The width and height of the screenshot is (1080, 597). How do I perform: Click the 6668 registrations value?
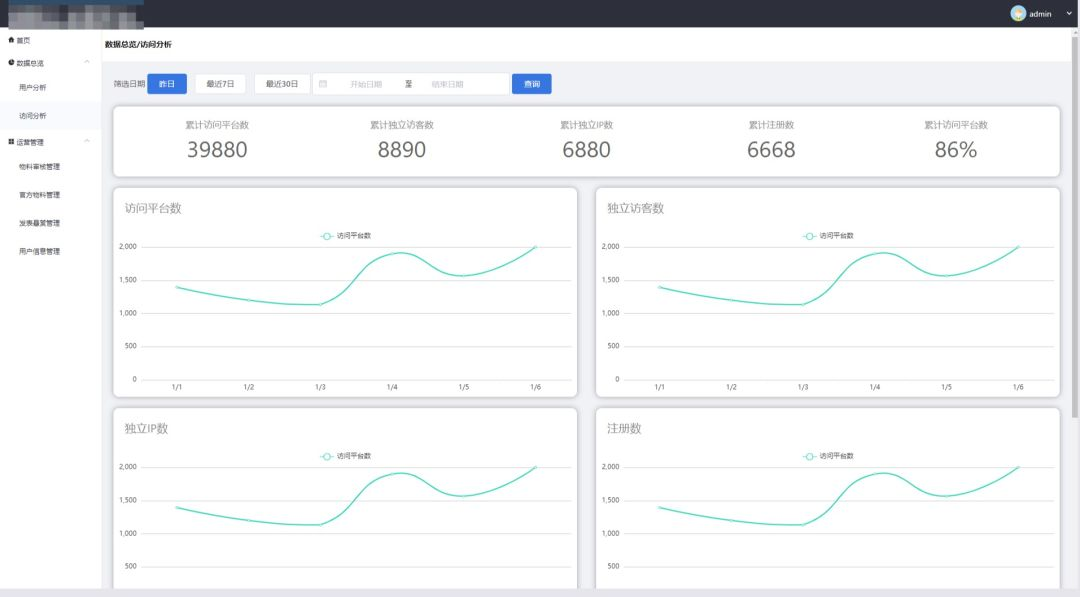[771, 149]
